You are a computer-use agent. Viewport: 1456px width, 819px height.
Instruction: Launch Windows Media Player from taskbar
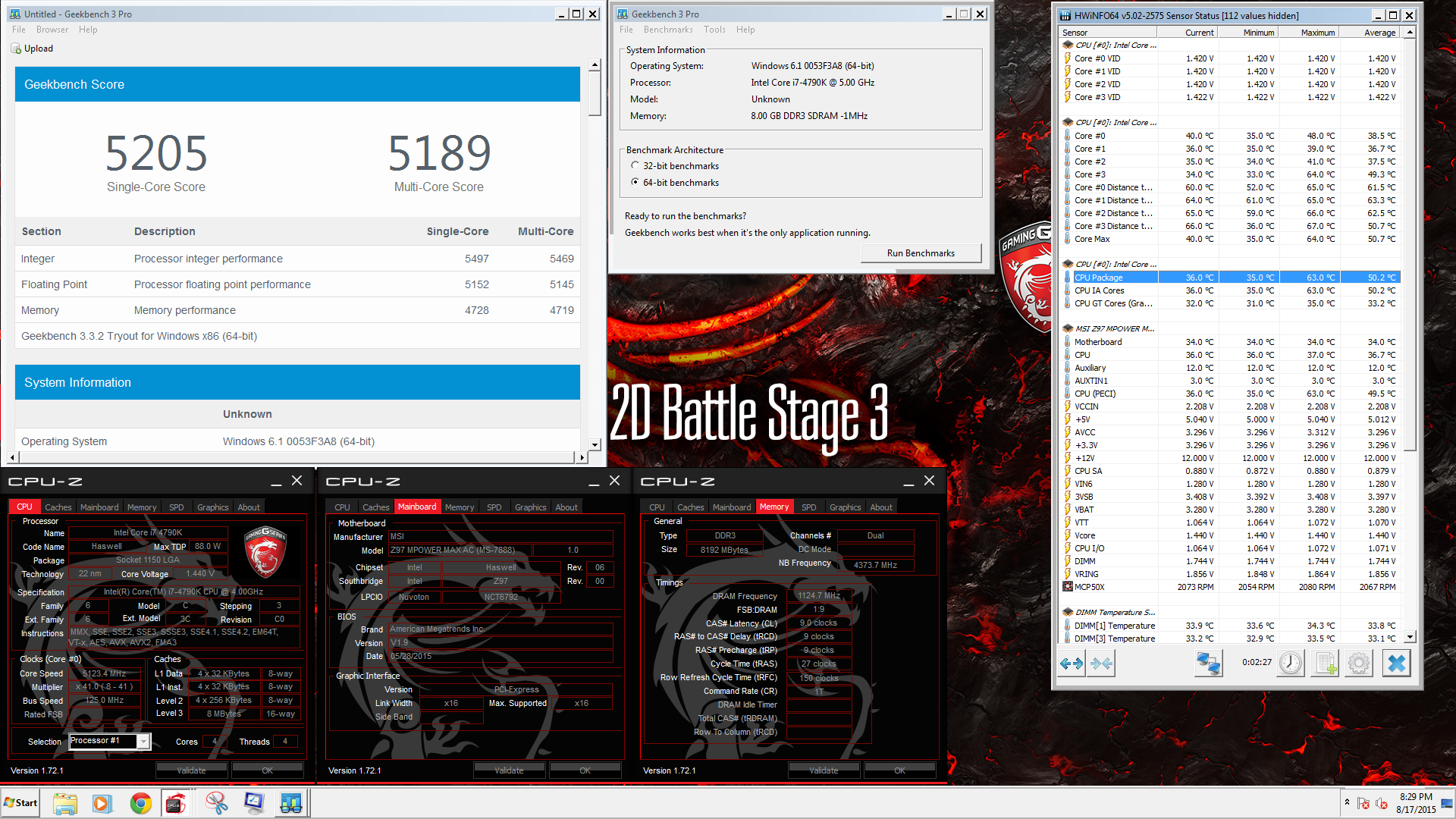point(102,803)
